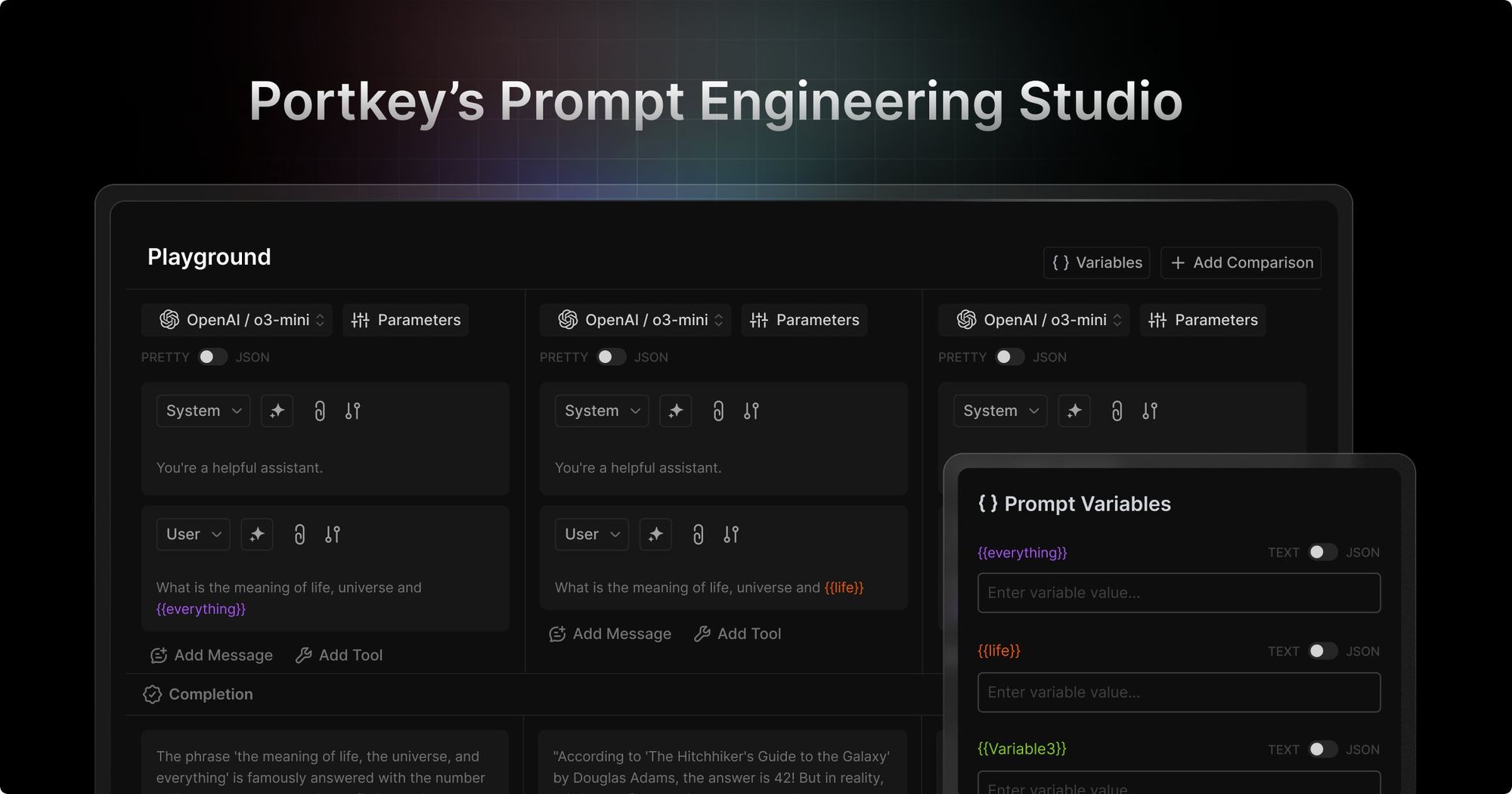Switch the {{everything}} variable to JSON mode

point(1324,553)
